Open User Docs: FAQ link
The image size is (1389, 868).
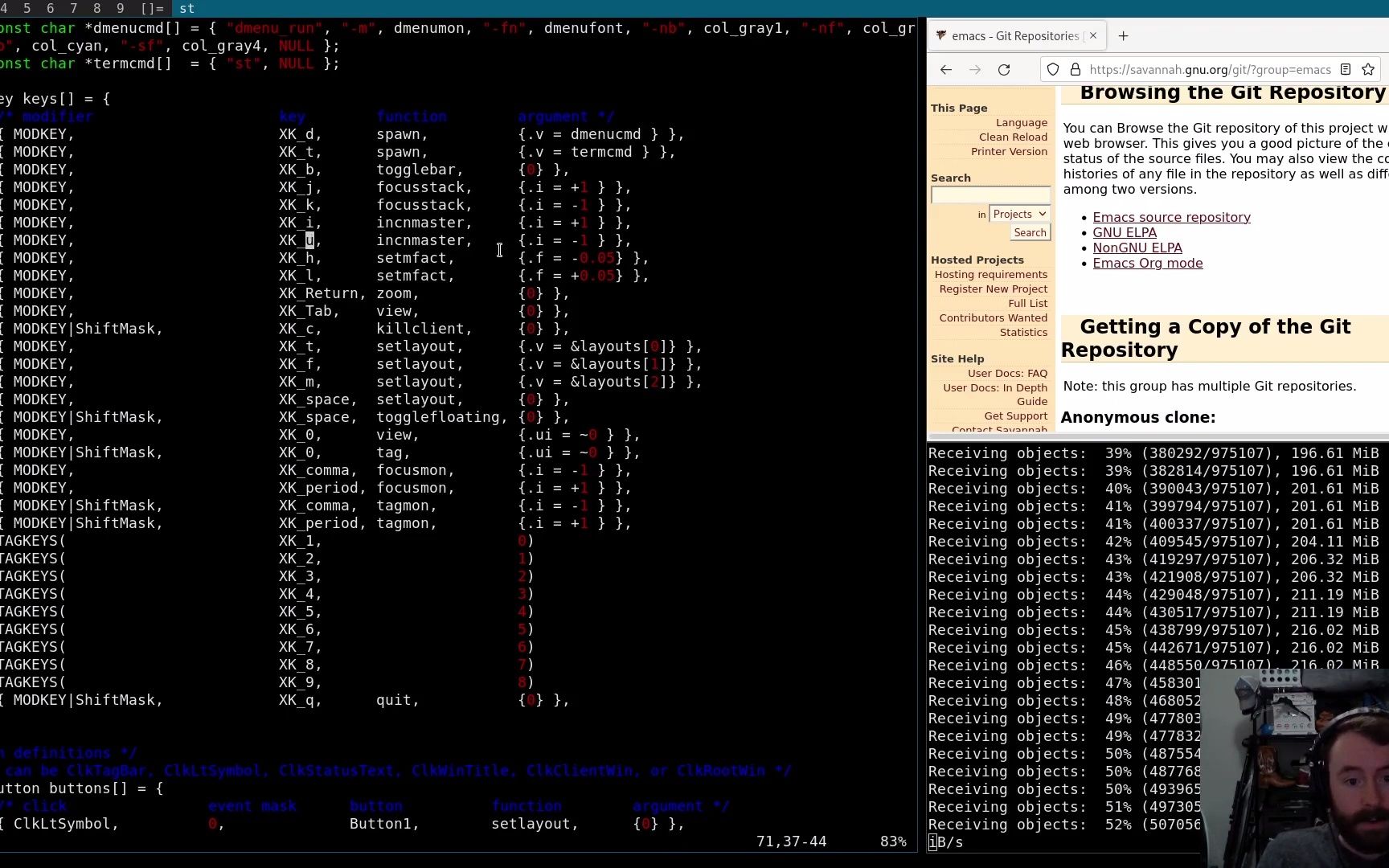pyautogui.click(x=1008, y=373)
